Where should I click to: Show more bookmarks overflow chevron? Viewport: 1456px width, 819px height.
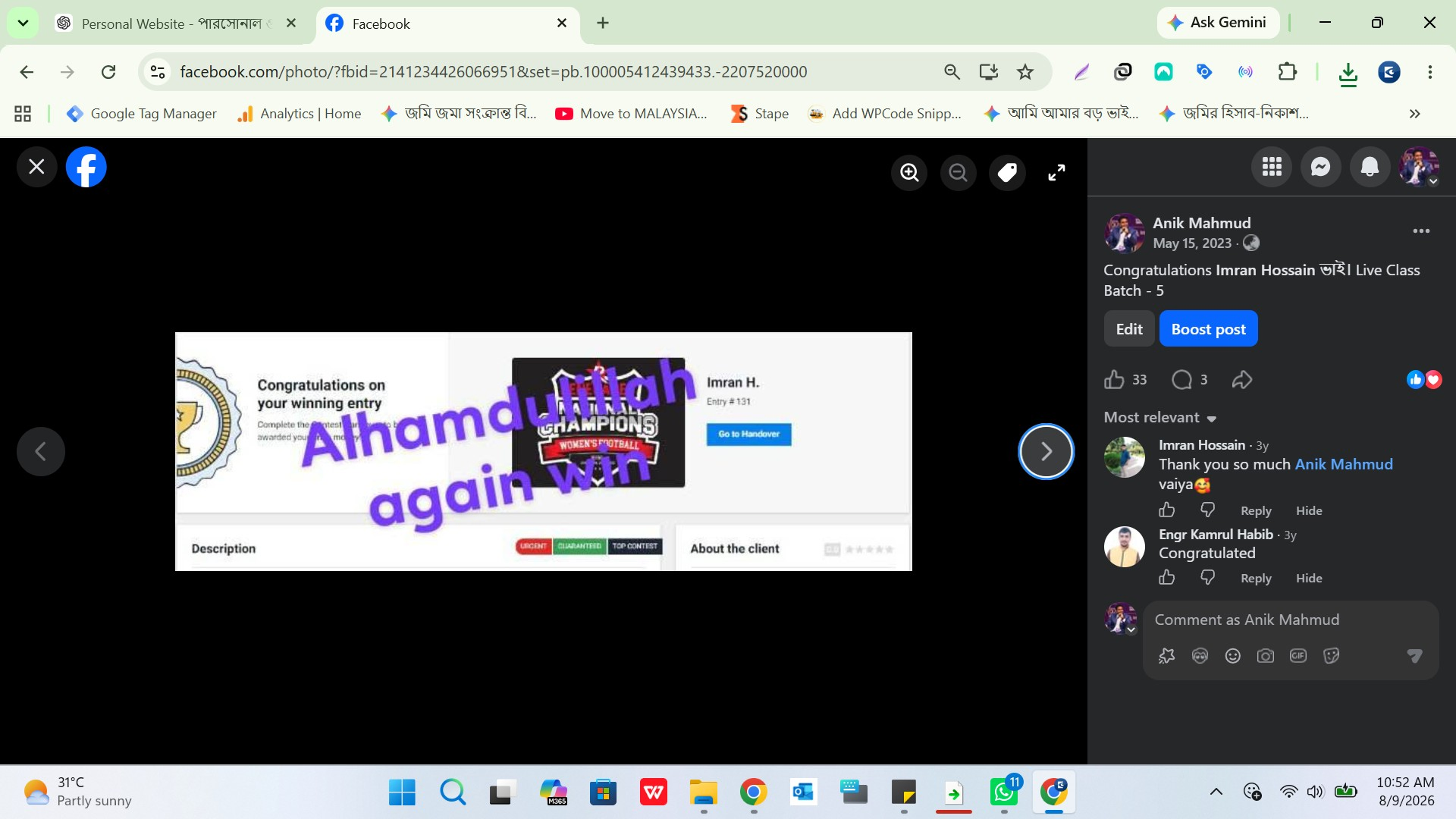pos(1414,114)
